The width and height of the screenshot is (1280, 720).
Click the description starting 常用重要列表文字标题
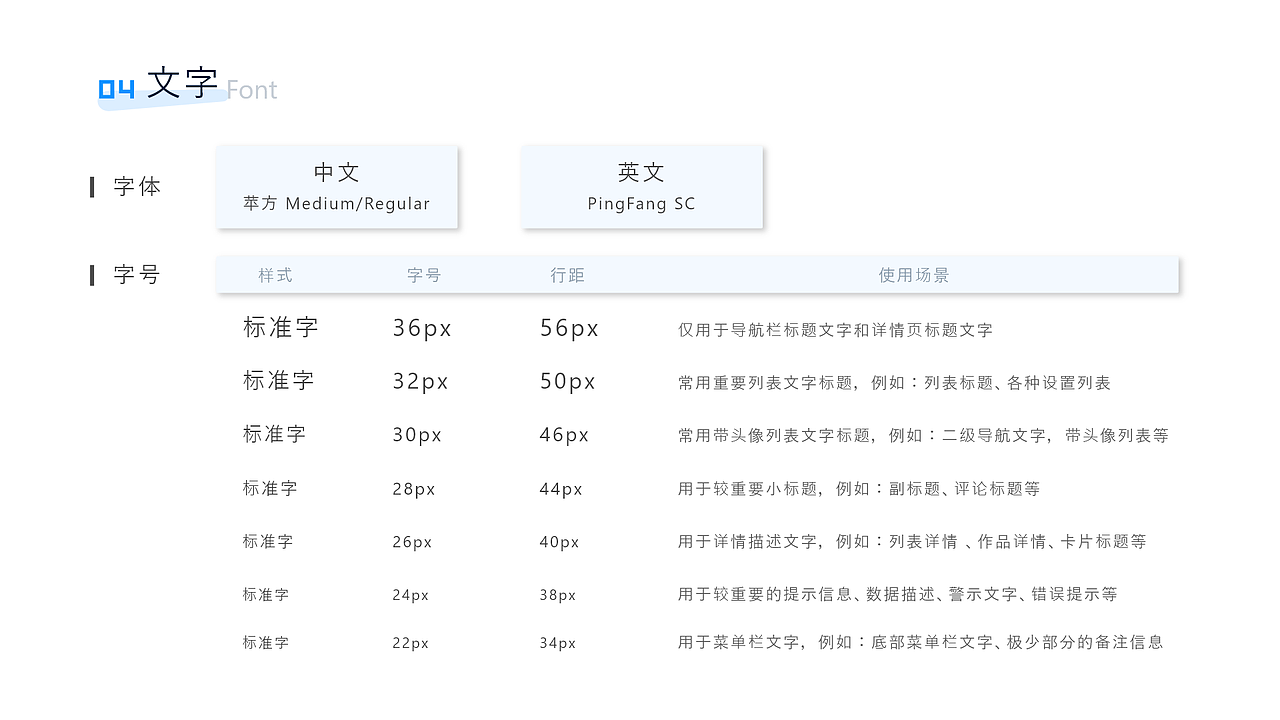pyautogui.click(x=894, y=383)
